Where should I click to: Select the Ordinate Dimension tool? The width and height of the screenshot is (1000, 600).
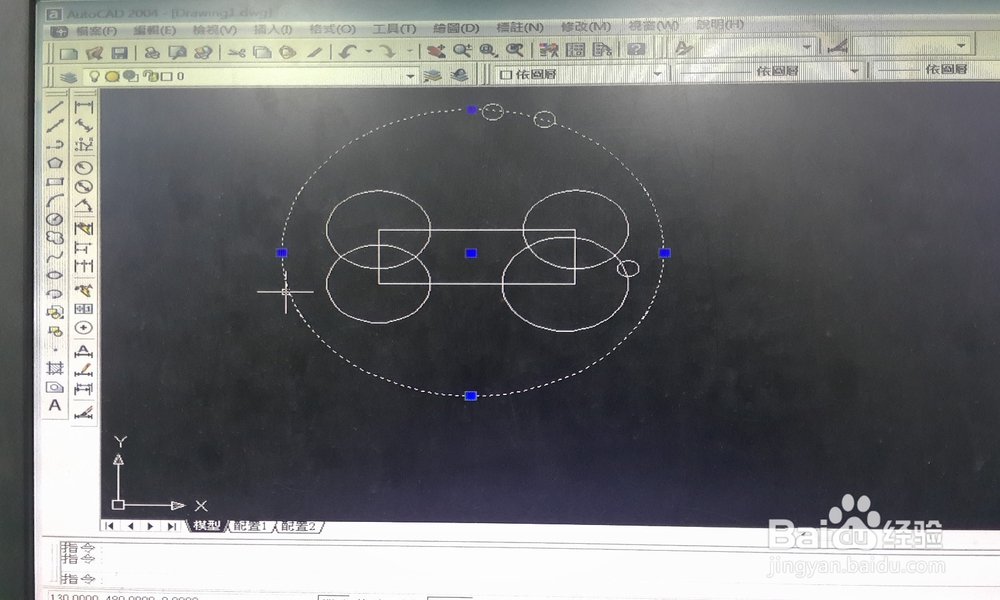[84, 145]
